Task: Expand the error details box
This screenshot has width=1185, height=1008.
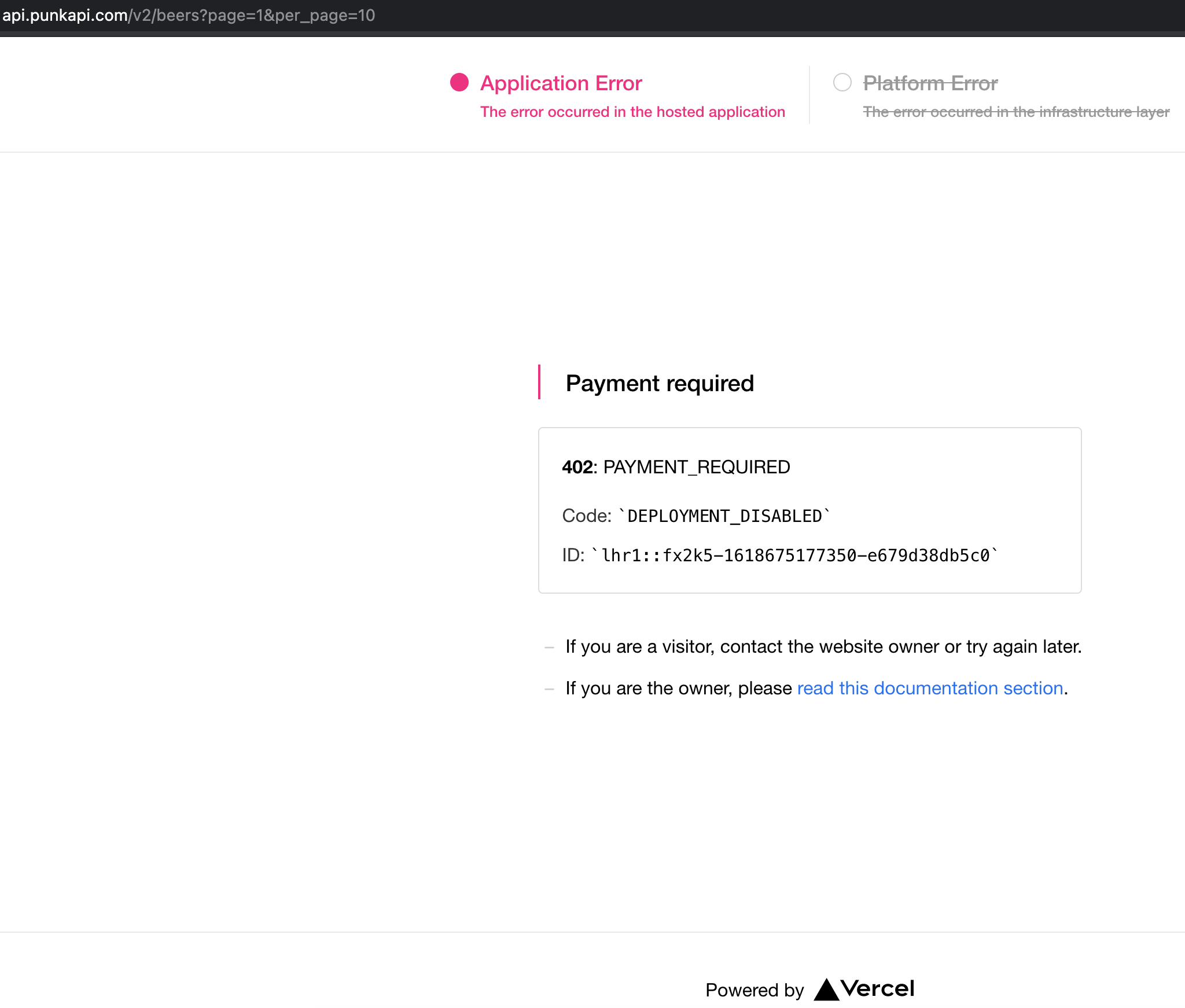Action: coord(809,509)
